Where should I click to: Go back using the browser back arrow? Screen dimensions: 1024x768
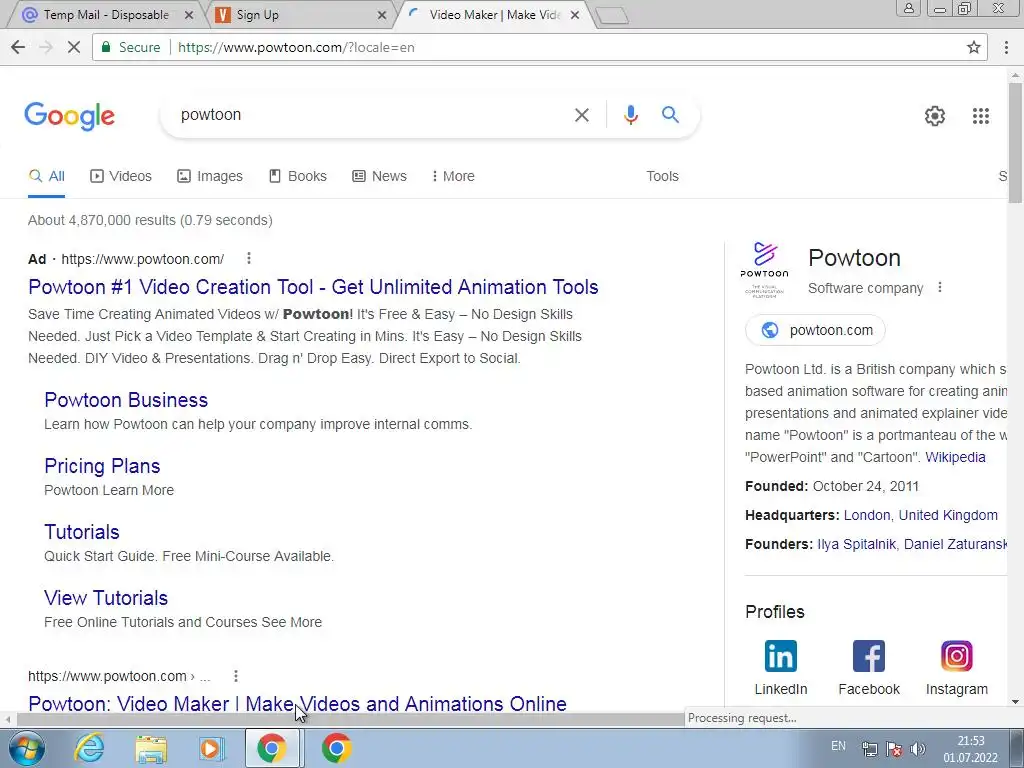18,47
